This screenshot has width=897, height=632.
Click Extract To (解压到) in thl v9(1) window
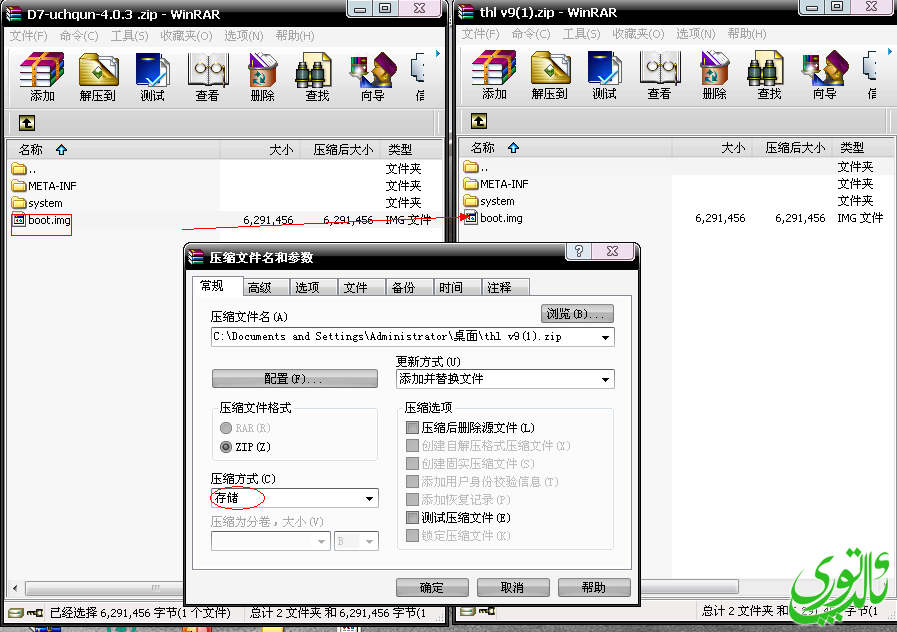pos(550,75)
